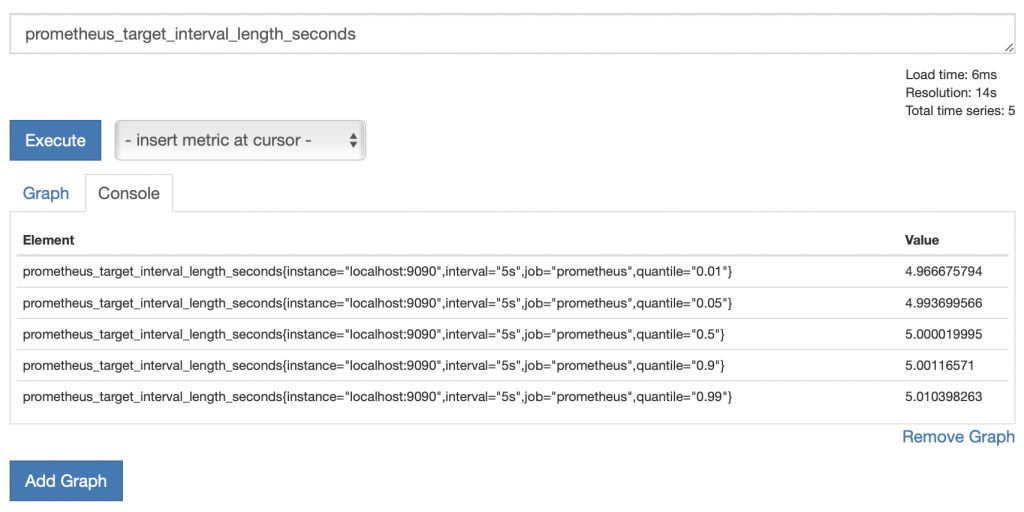Select the Console tab
The width and height of the screenshot is (1024, 512).
[128, 193]
